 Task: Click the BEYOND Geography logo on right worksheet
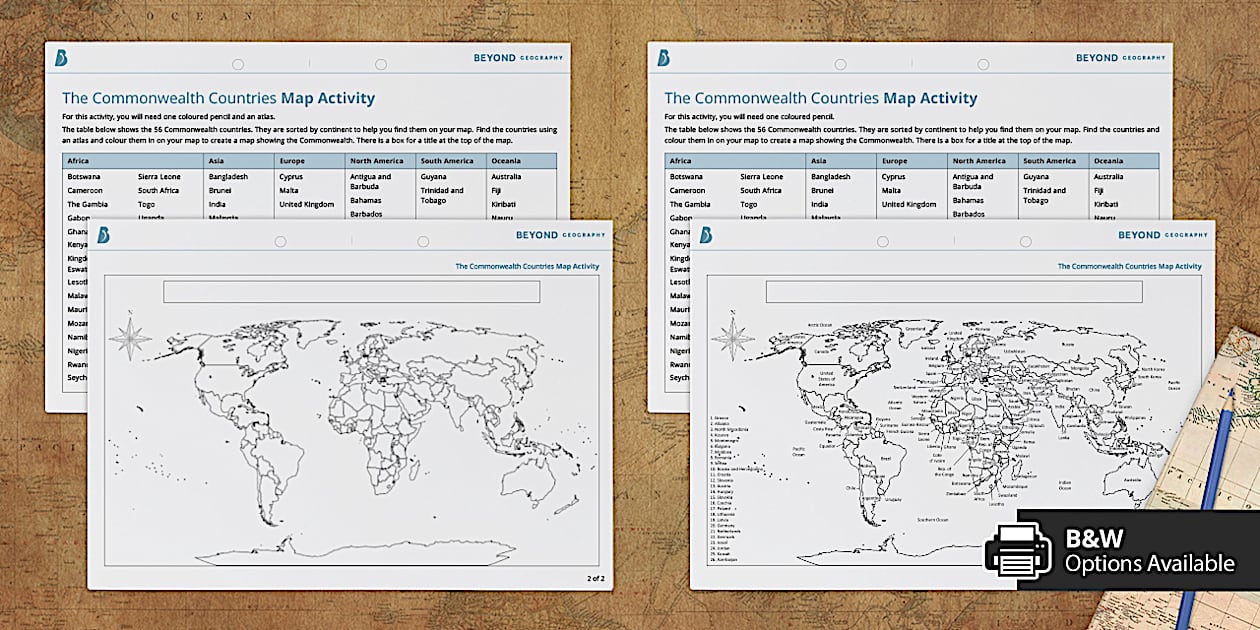[1123, 58]
